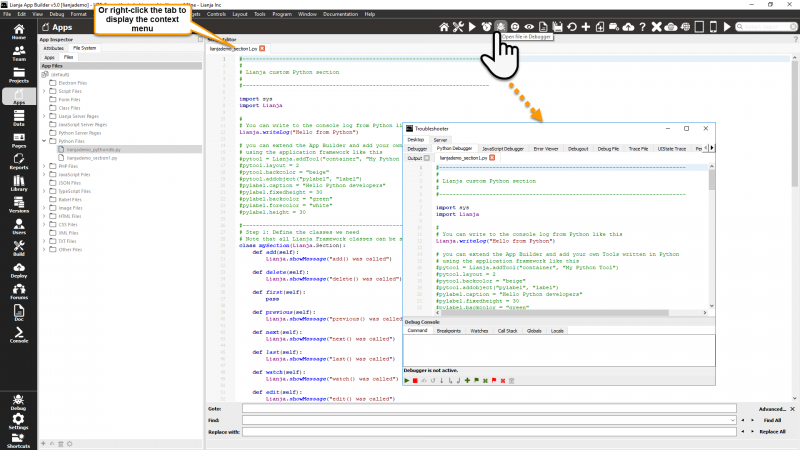Expand the Other Files folder

tap(44, 249)
